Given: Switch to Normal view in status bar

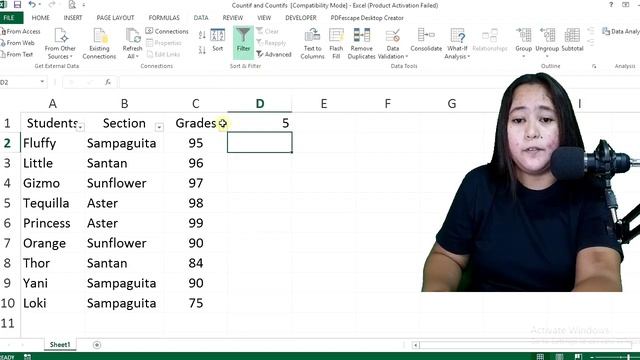Looking at the screenshot, I should click(540, 357).
